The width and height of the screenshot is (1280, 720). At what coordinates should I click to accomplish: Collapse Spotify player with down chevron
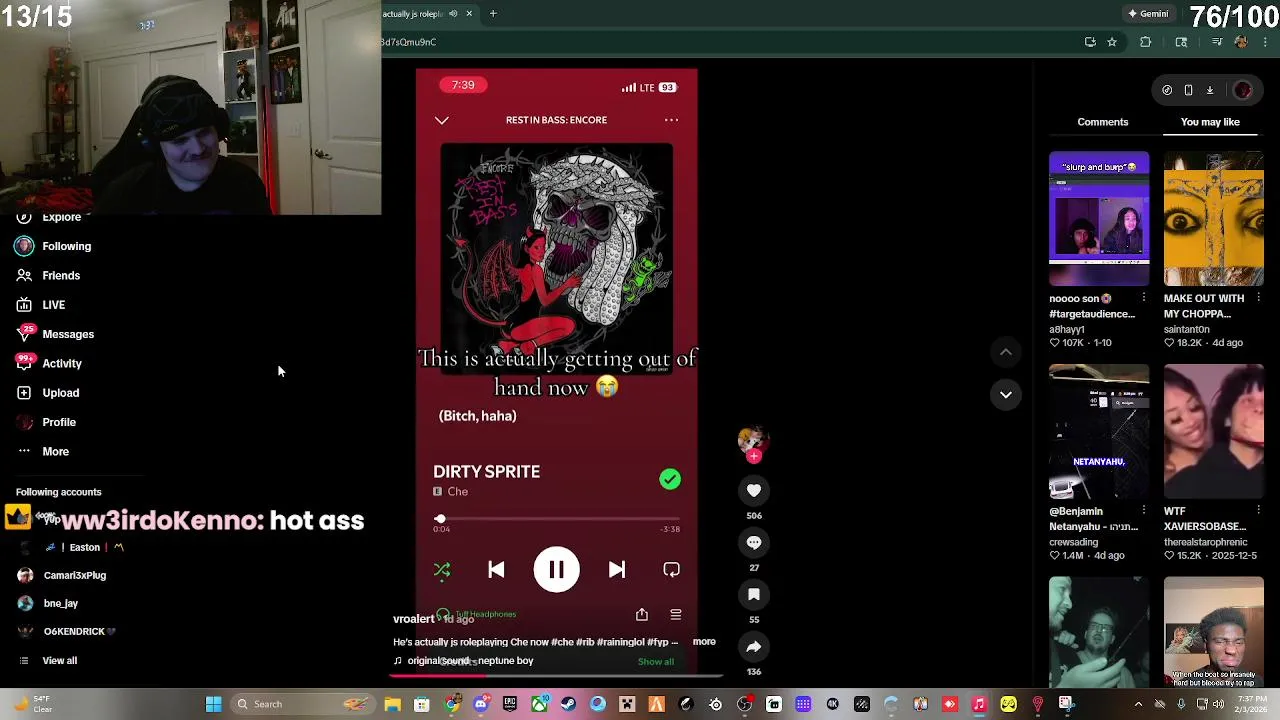pyautogui.click(x=442, y=120)
